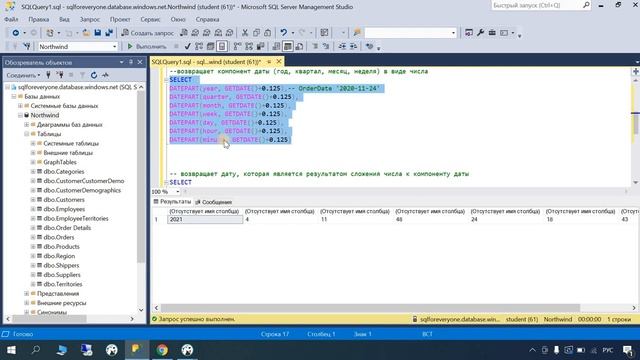
Task: Open the Northwind database dropdown
Action: (x=114, y=47)
